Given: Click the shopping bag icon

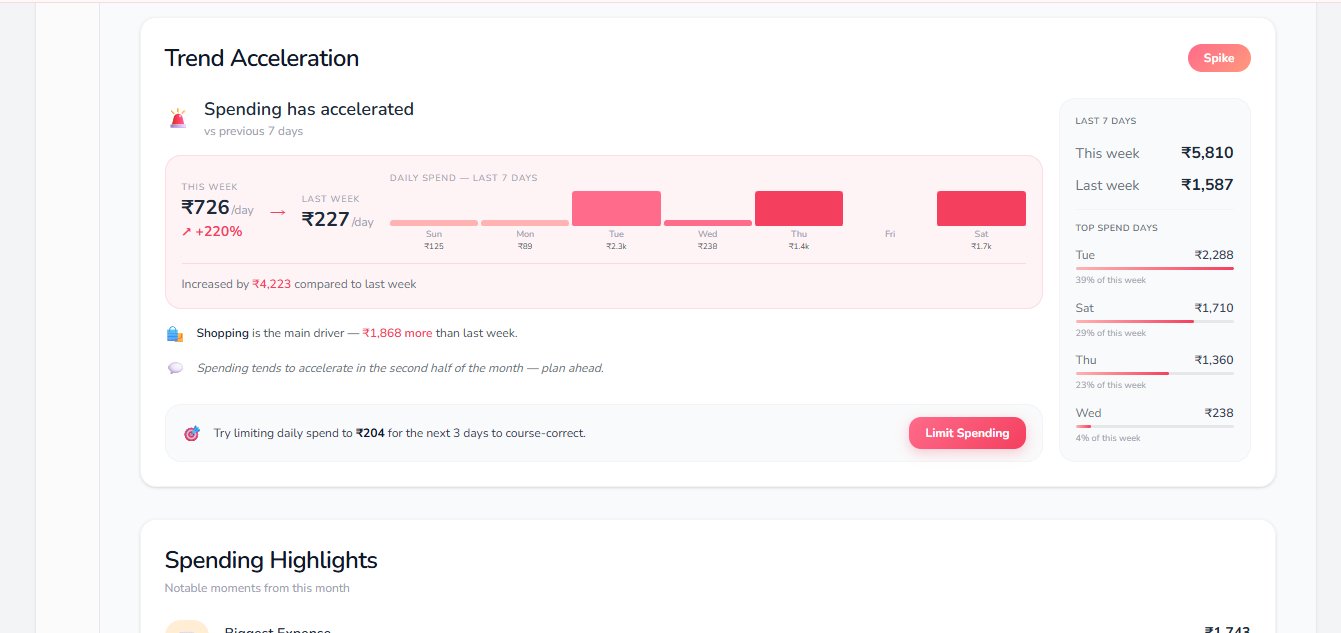Looking at the screenshot, I should pyautogui.click(x=175, y=334).
